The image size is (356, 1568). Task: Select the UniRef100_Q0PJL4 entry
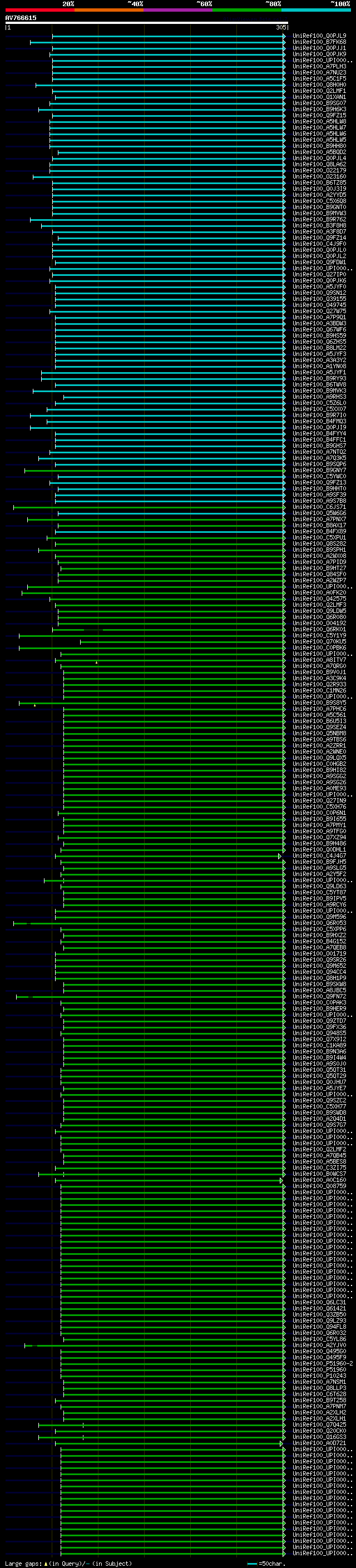coord(319,159)
